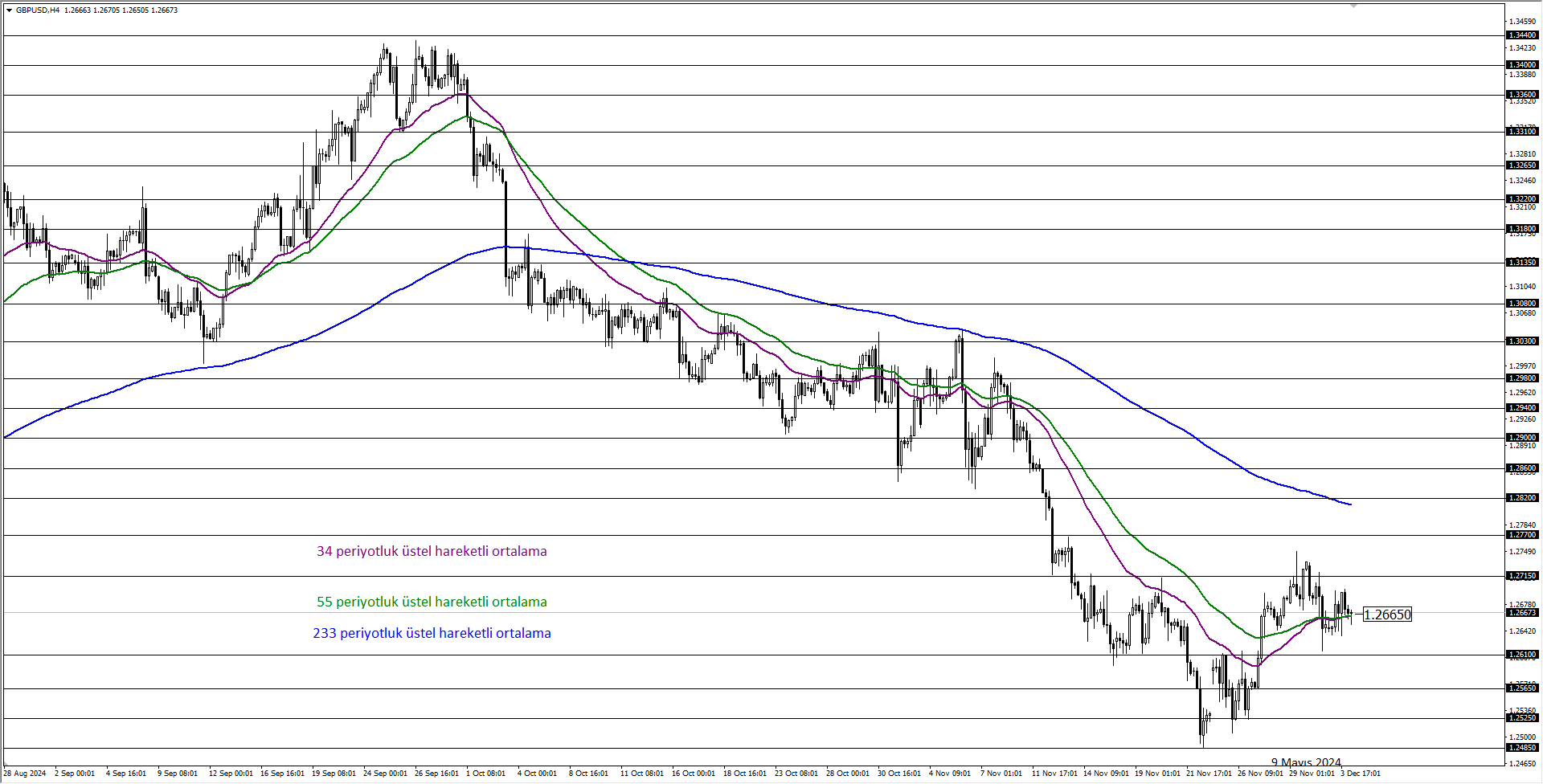Click the gray chart shift triangle marker

point(1353,6)
